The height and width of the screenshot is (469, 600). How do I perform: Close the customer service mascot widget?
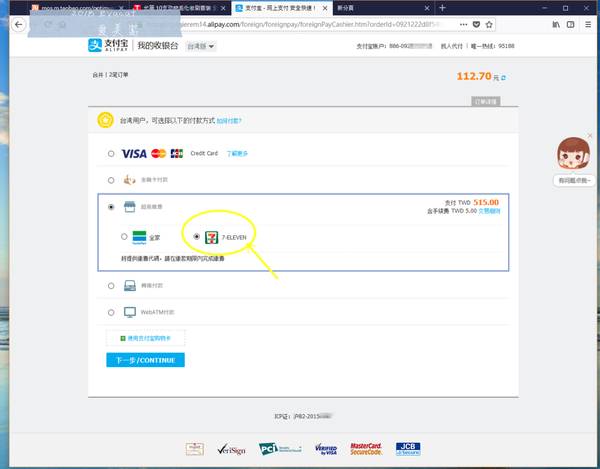(x=590, y=135)
